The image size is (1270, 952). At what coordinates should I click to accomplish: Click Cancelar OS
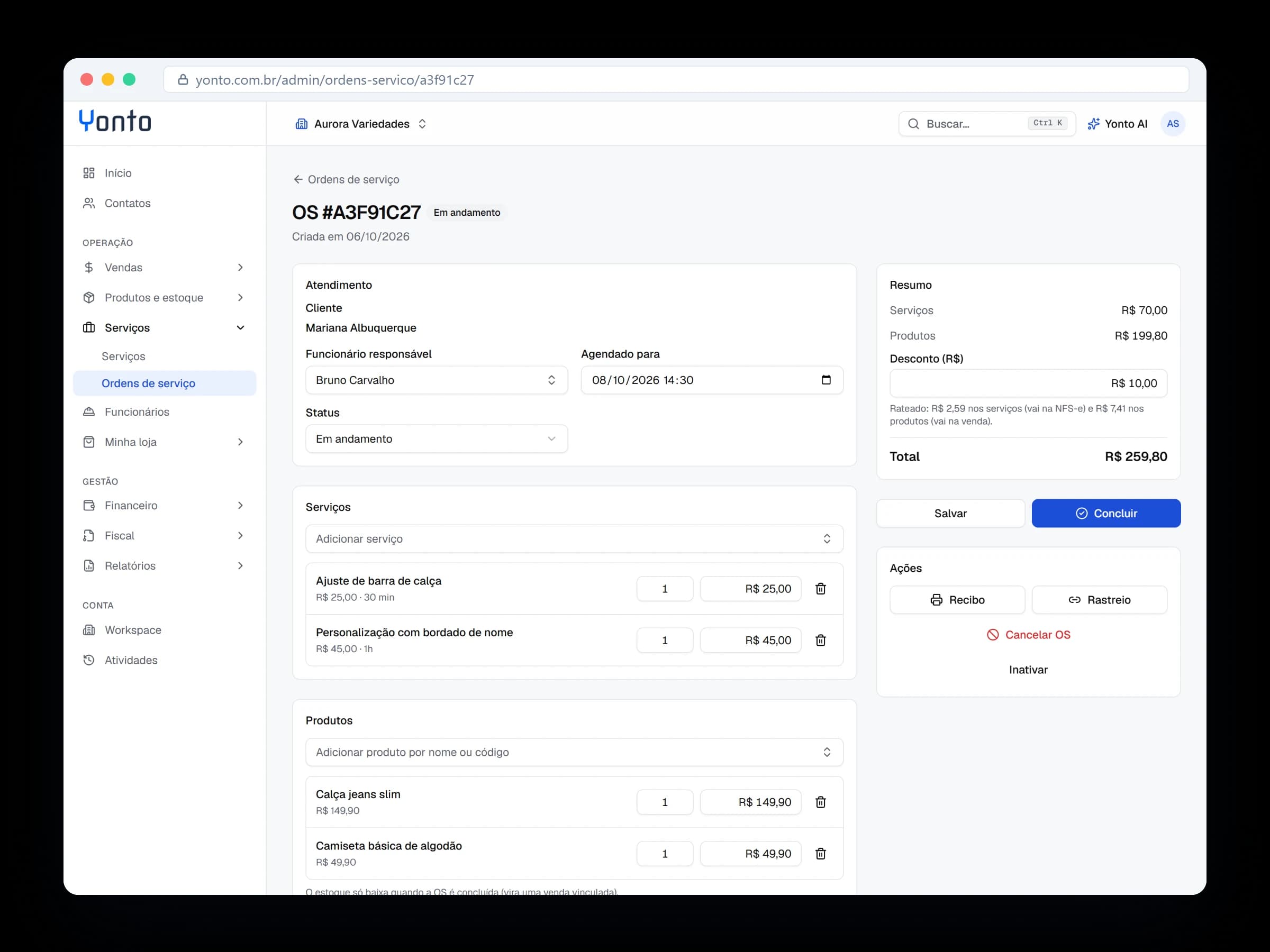point(1028,635)
